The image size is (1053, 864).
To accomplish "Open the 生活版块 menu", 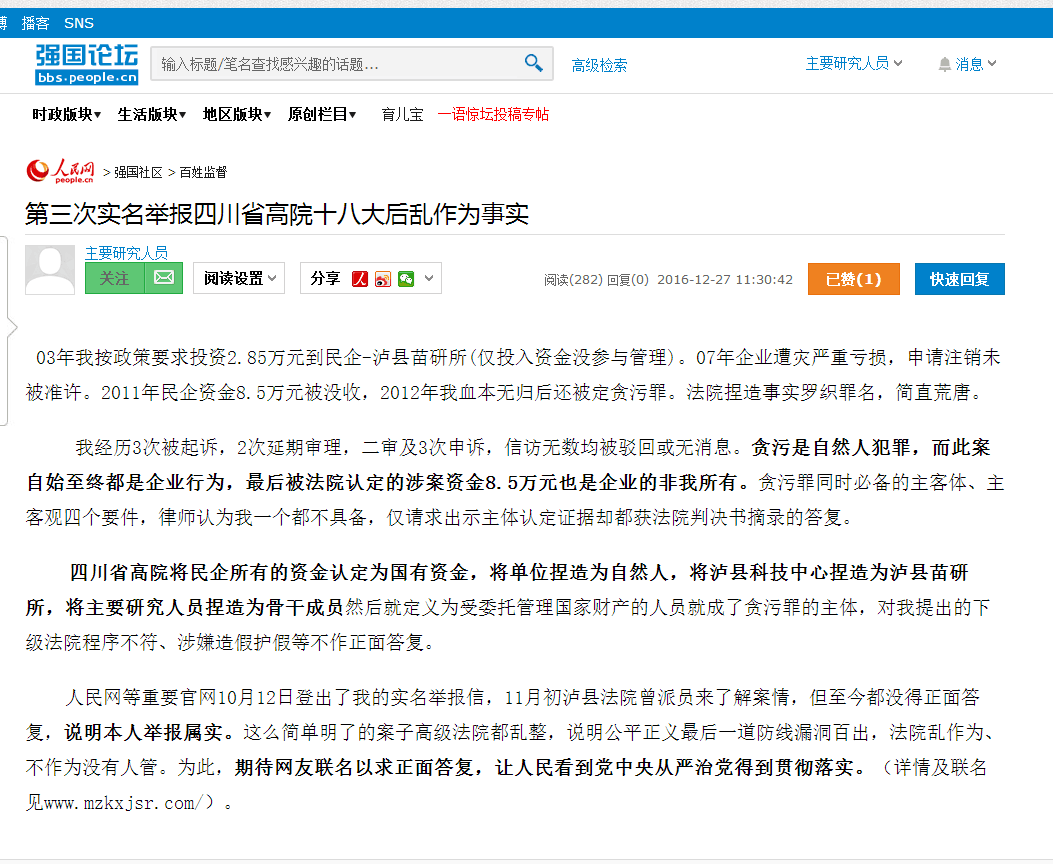I will click(151, 115).
